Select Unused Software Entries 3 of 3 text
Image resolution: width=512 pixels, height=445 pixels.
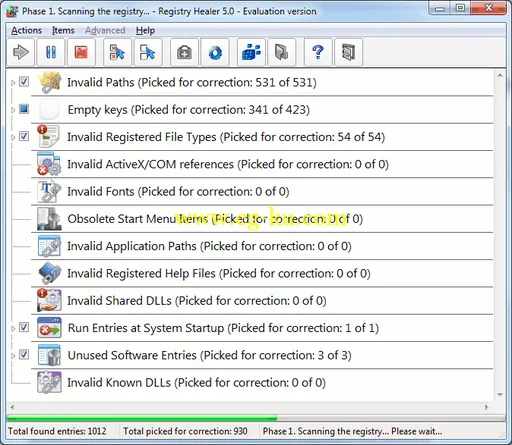(x=209, y=356)
